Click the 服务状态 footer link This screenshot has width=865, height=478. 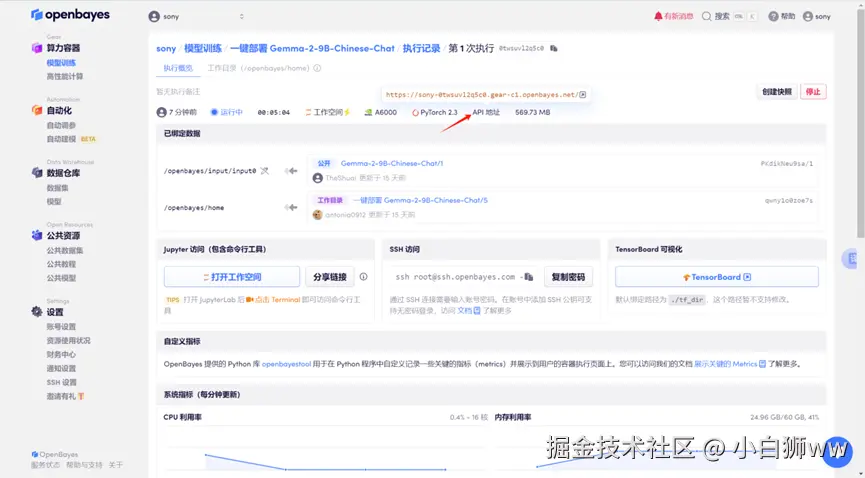45,465
